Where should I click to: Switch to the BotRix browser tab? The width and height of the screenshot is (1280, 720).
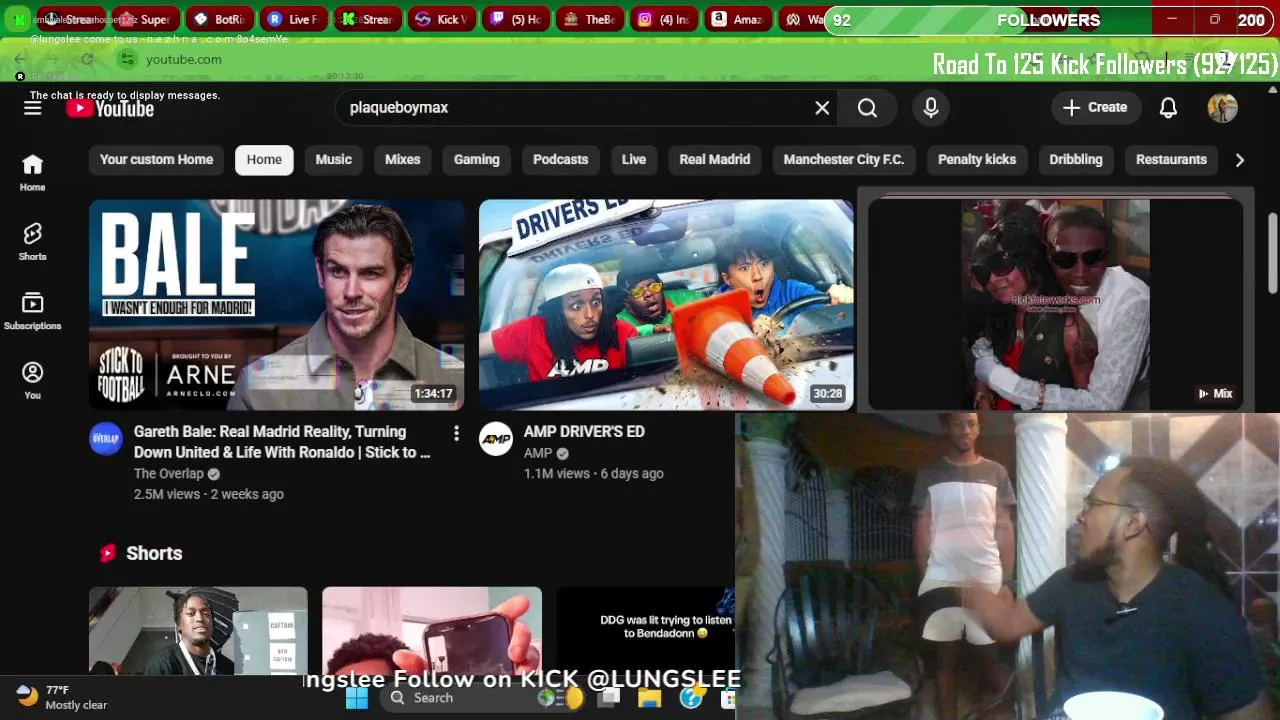[221, 19]
